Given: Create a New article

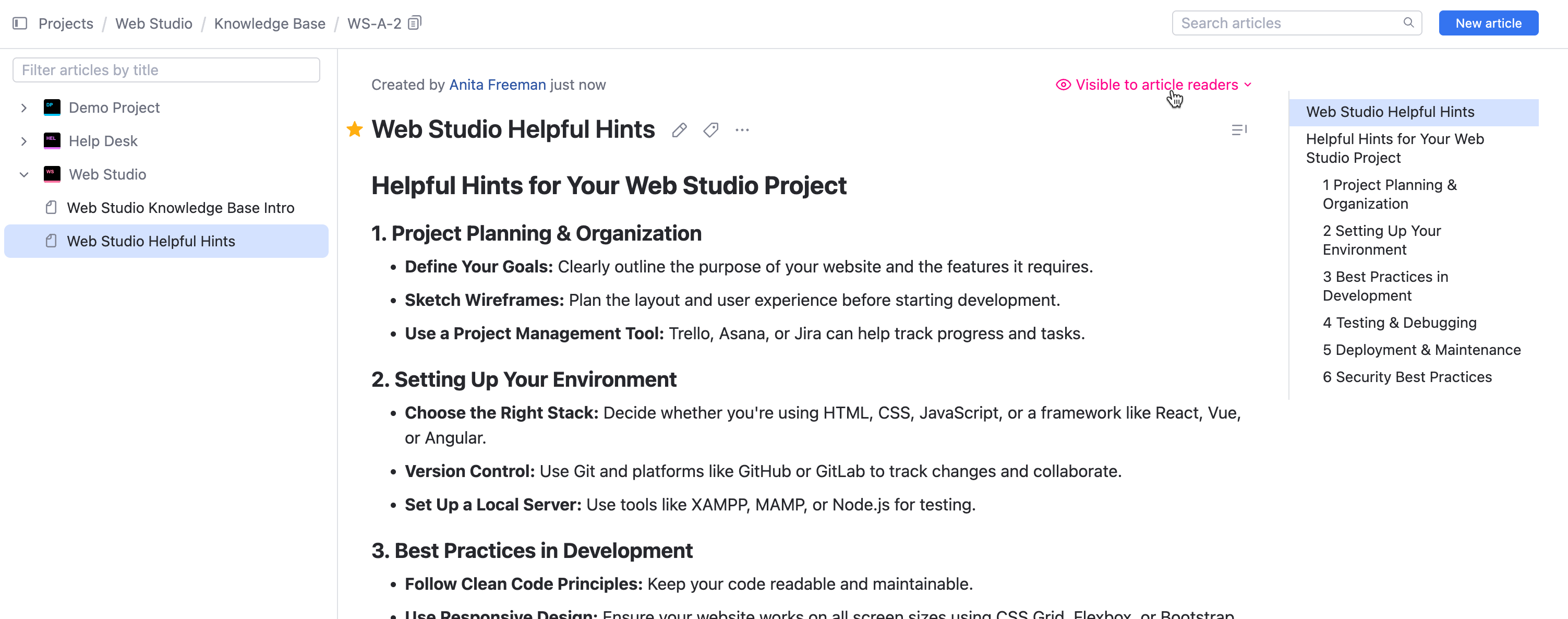Looking at the screenshot, I should pos(1488,22).
